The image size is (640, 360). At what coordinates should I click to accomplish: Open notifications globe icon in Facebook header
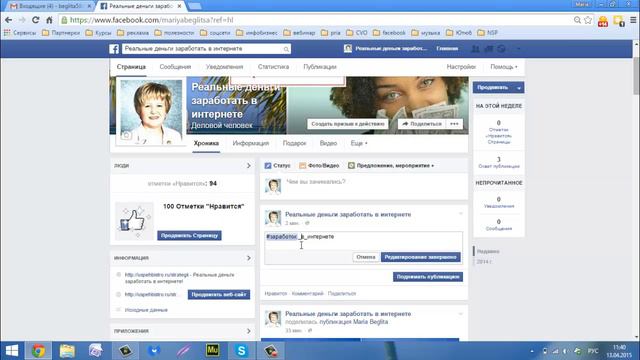(x=501, y=49)
